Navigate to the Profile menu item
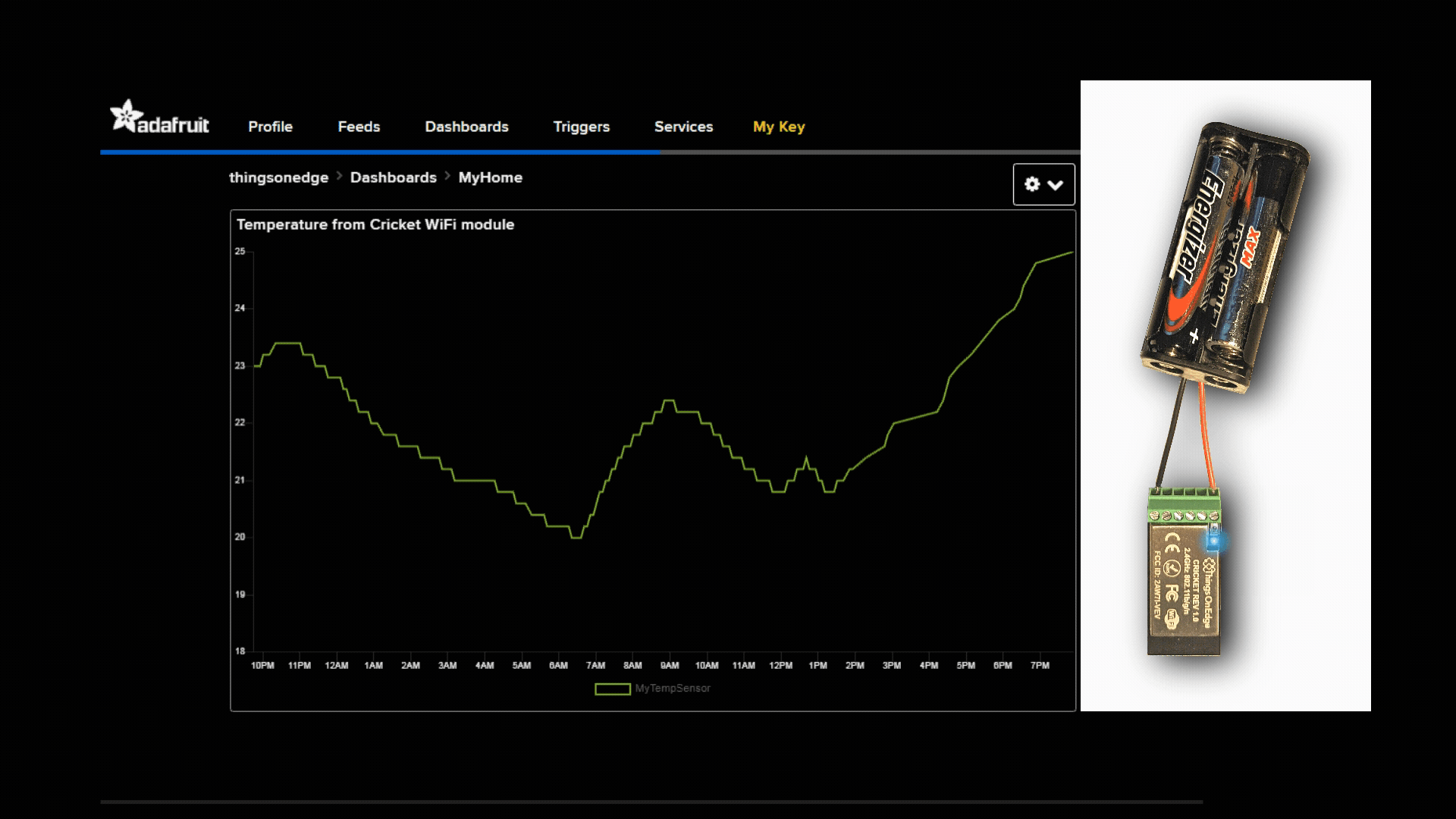Screen dimensions: 1456x819 (270, 127)
